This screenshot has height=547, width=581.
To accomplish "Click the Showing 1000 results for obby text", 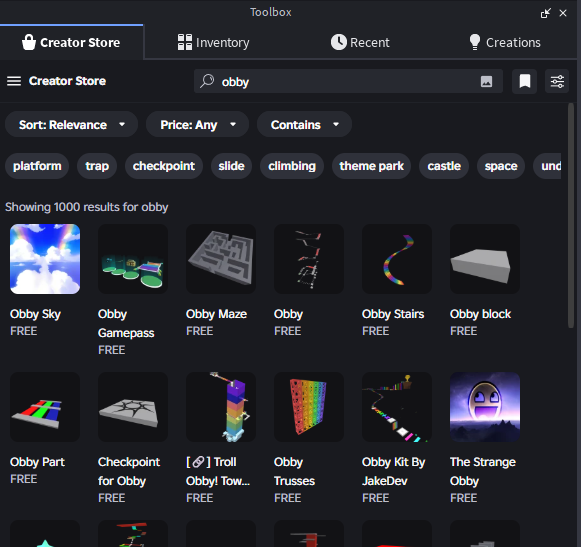I will pos(86,207).
